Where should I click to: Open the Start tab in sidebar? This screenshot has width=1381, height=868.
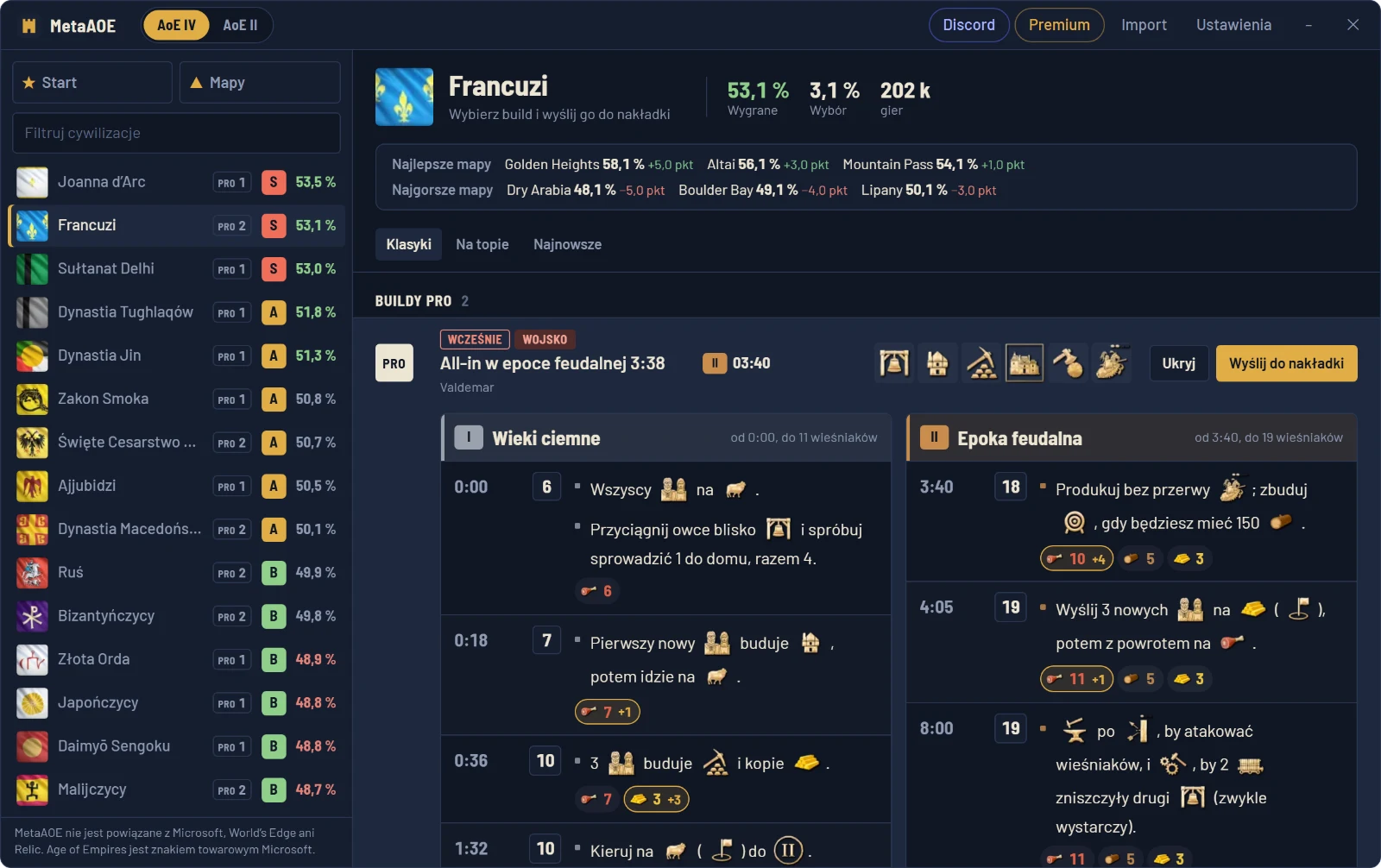point(92,83)
